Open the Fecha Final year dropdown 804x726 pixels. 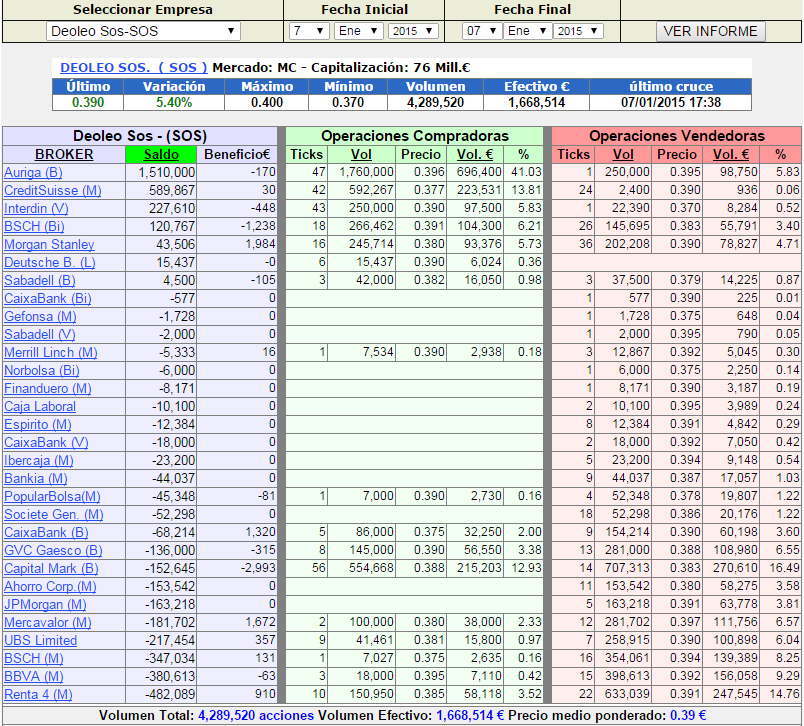pyautogui.click(x=578, y=31)
